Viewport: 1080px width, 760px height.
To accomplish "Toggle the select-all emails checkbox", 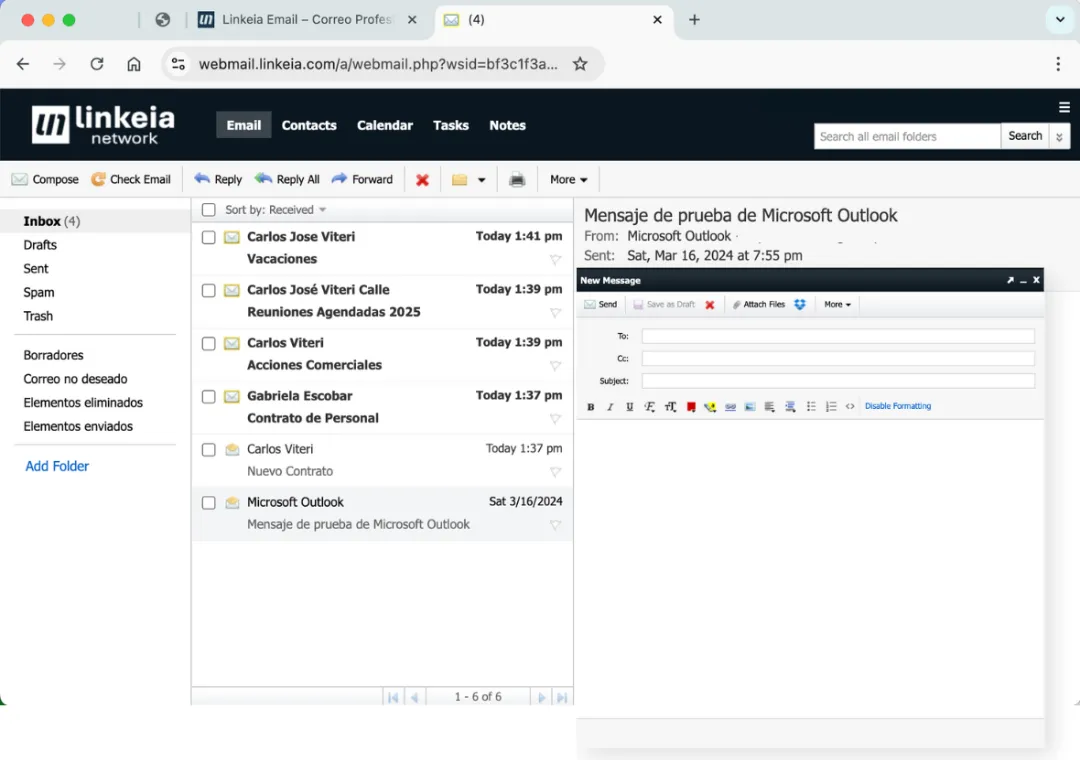I will tap(209, 210).
